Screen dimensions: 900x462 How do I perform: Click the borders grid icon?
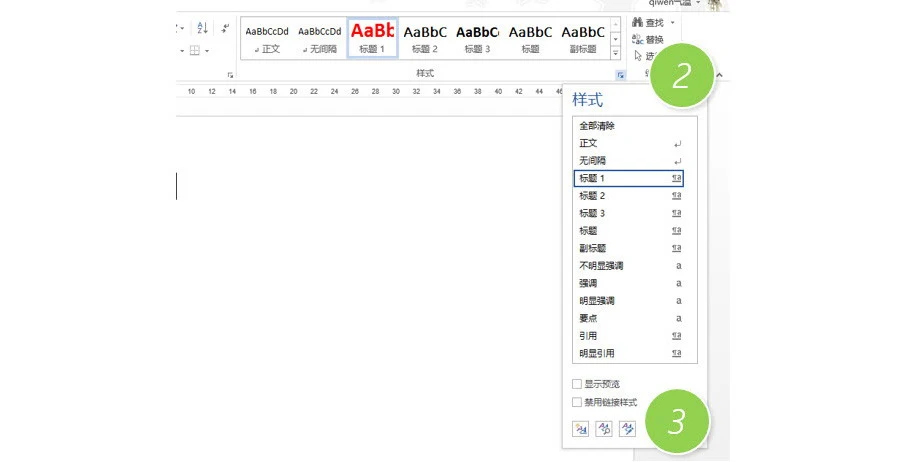[195, 50]
